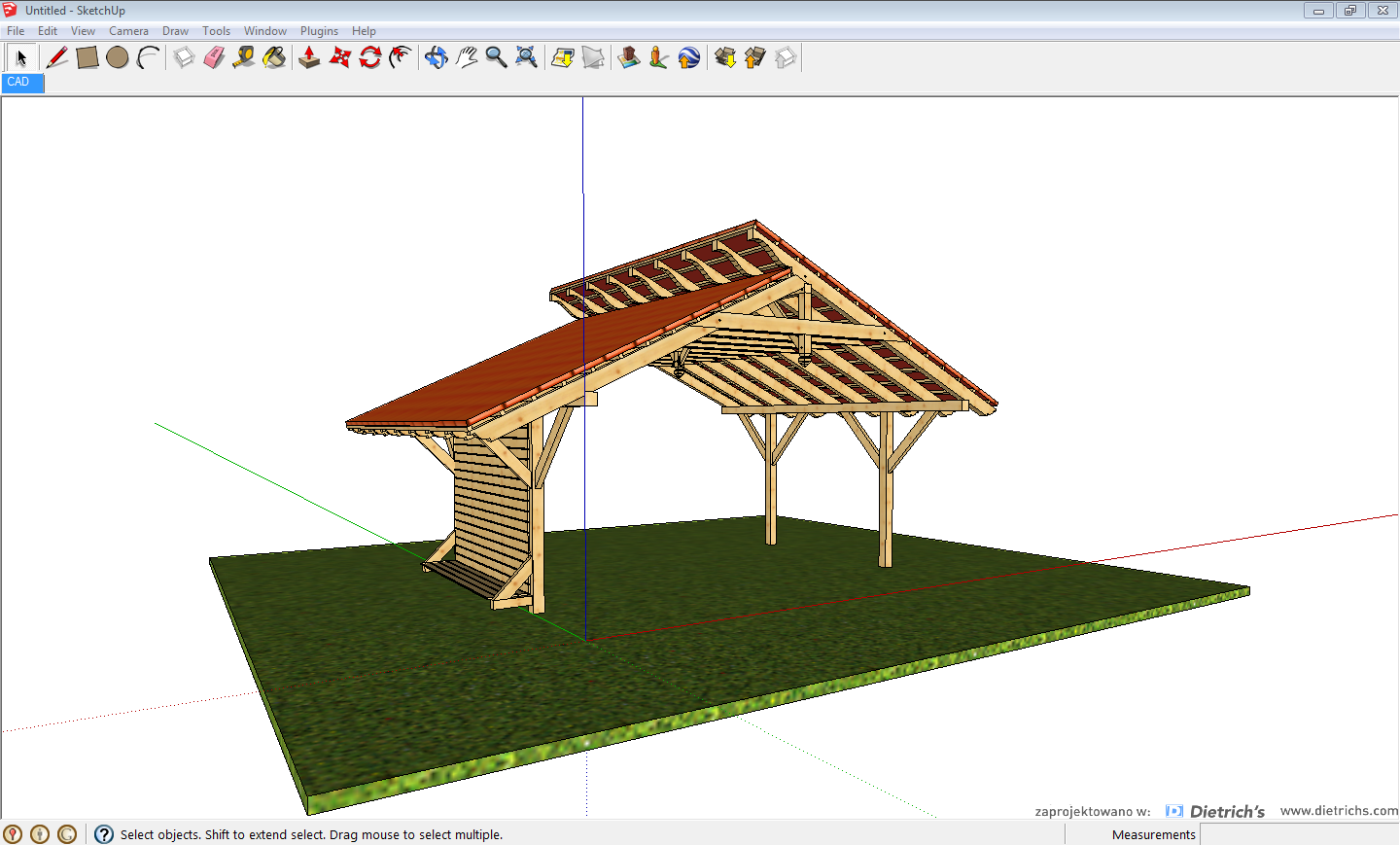Open the Plugins menu
Viewport: 1400px width, 845px height.
pyautogui.click(x=319, y=31)
